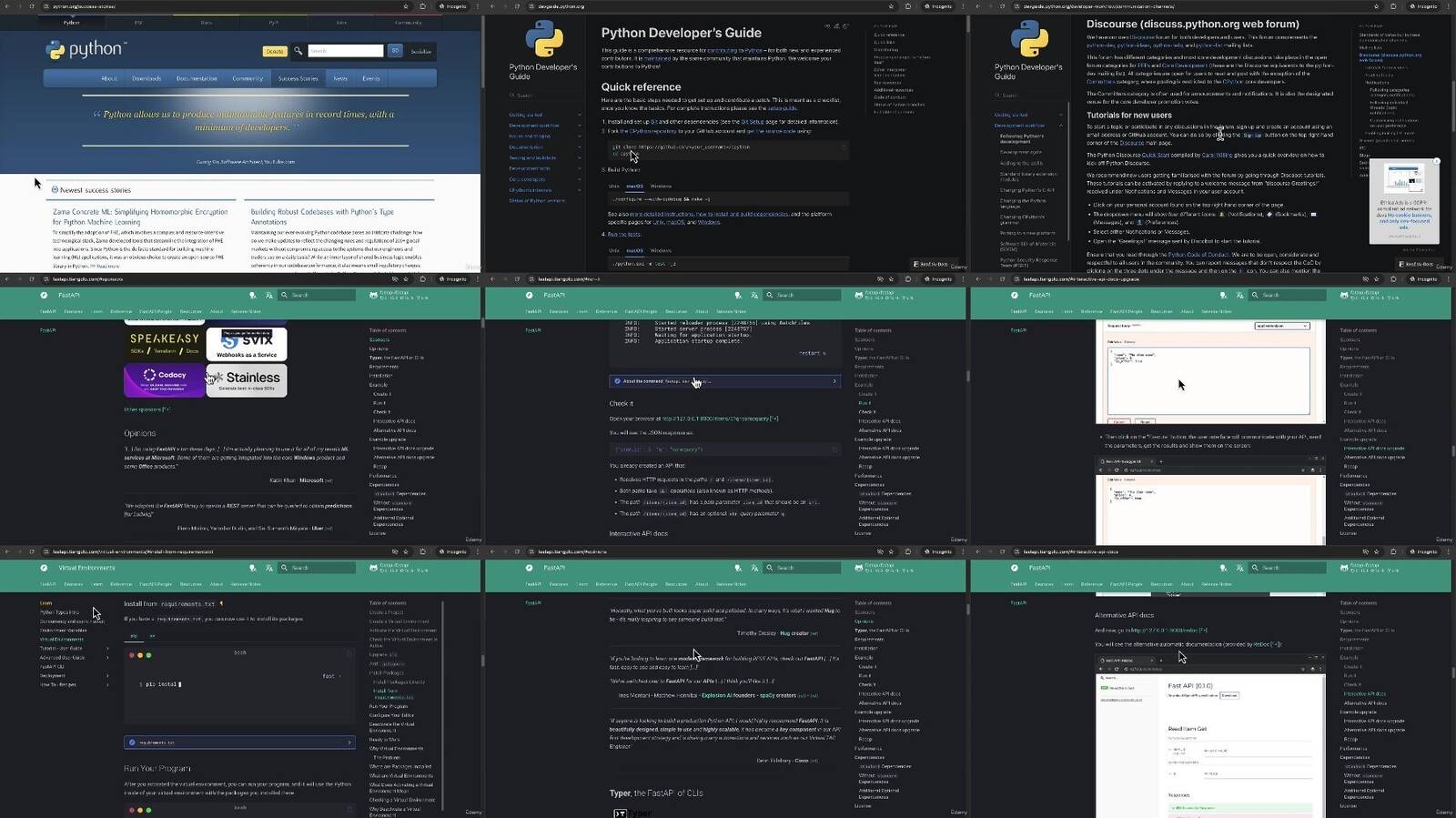Expand Advanced User Guide chevron in Virtual Environments sidebar
Viewport: 1456px width, 818px height.
click(x=107, y=658)
